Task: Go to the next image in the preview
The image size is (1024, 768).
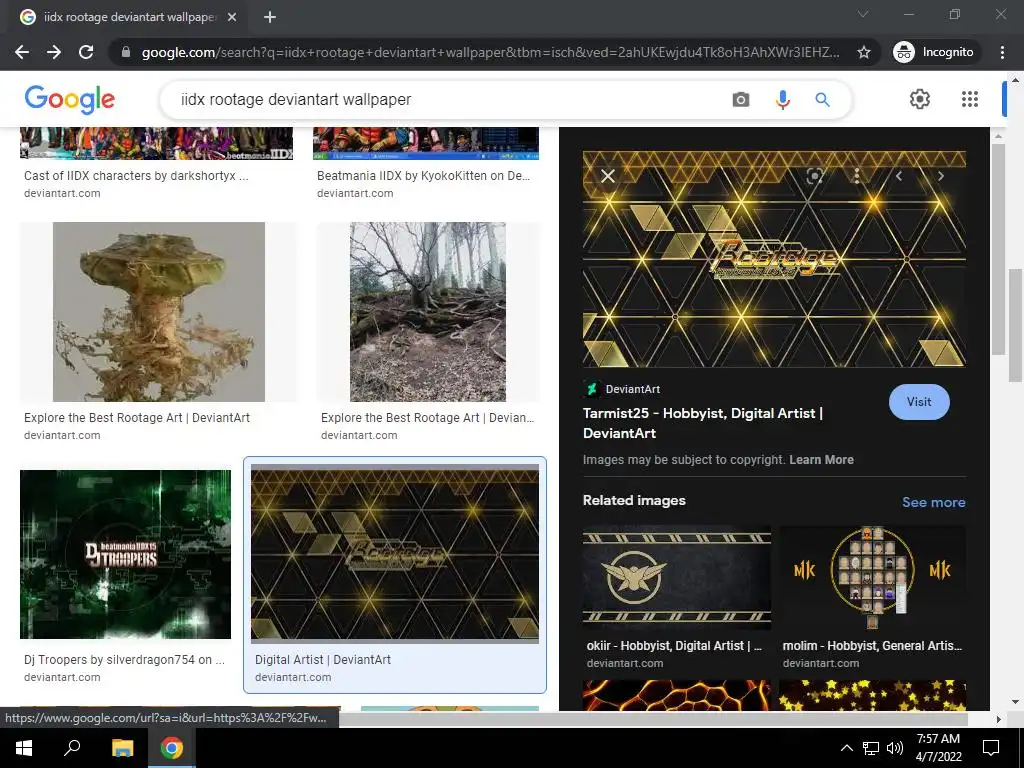Action: [x=940, y=176]
